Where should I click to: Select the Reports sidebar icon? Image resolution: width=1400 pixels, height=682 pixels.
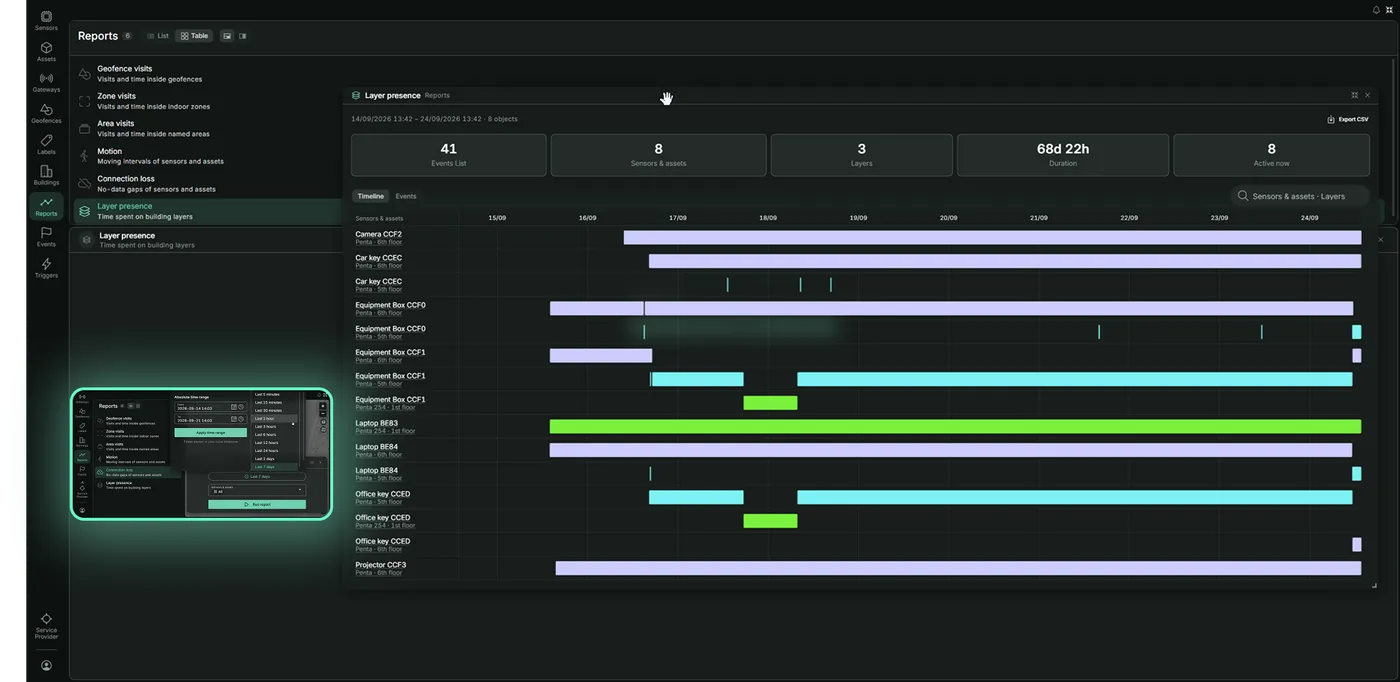(46, 206)
